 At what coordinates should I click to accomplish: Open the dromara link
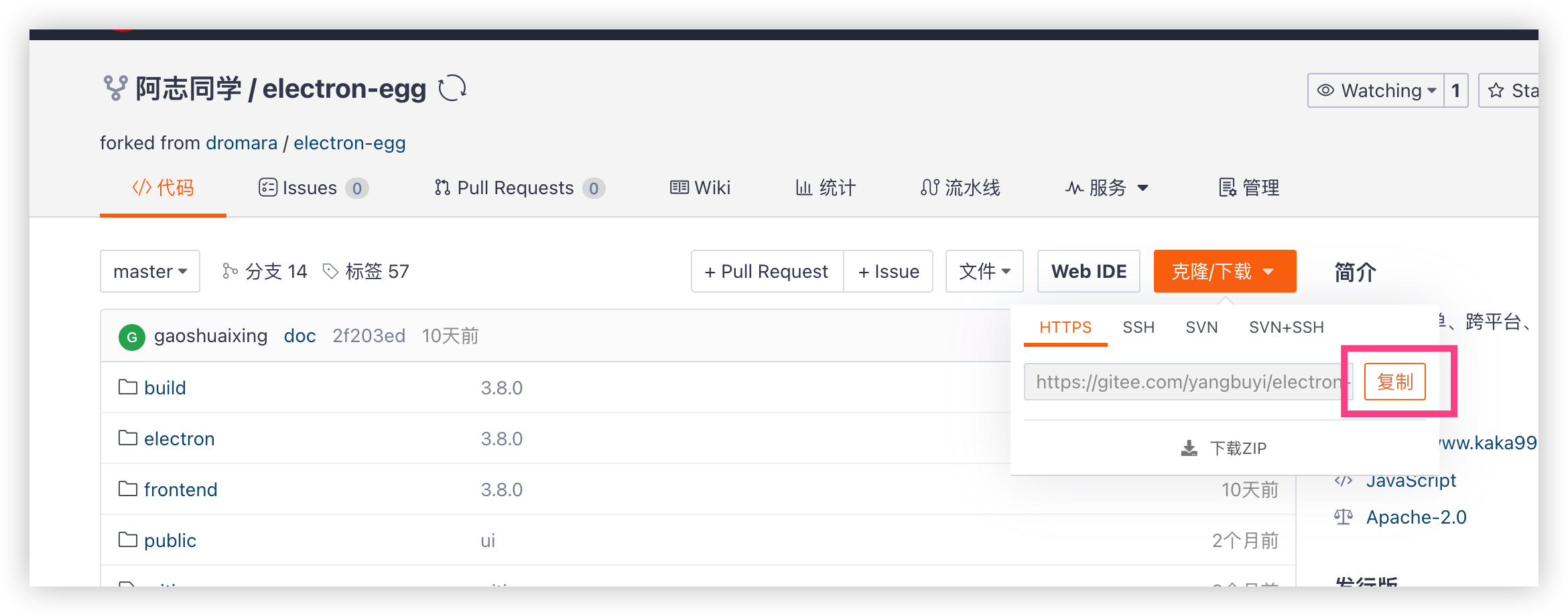(x=242, y=143)
